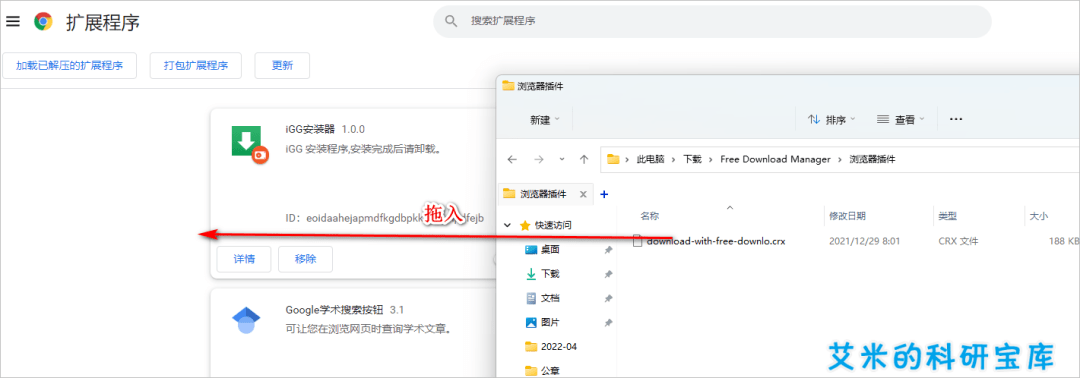
Task: Click the 188 KB size cell
Action: [x=1064, y=242]
